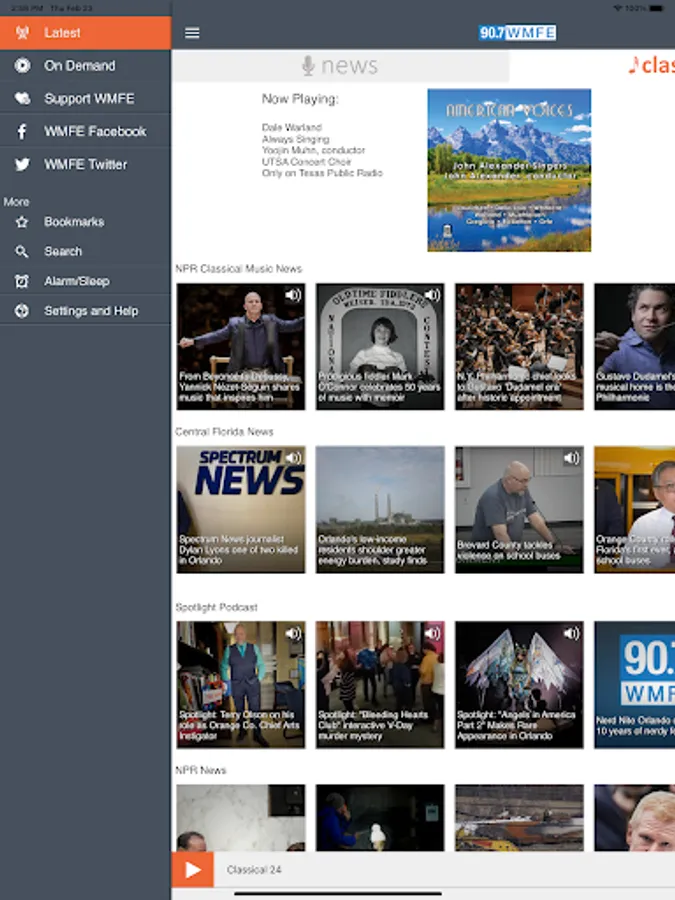Click the Classical 24 stream label
This screenshot has height=900, width=675.
coord(254,870)
